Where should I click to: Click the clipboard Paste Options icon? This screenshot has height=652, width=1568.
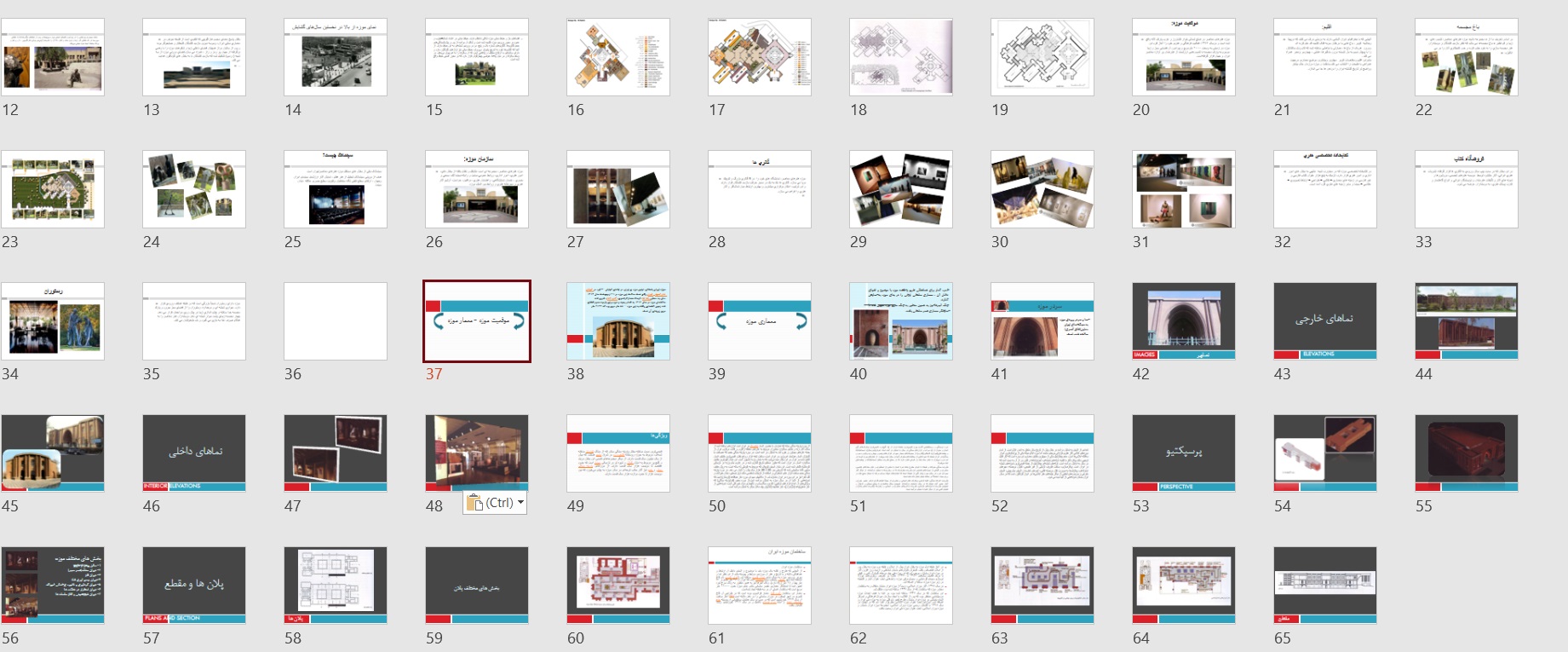[x=475, y=503]
